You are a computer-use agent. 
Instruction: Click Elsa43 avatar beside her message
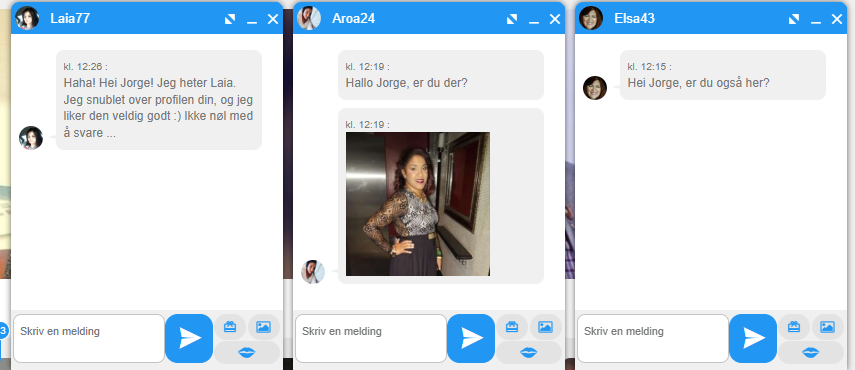(595, 88)
